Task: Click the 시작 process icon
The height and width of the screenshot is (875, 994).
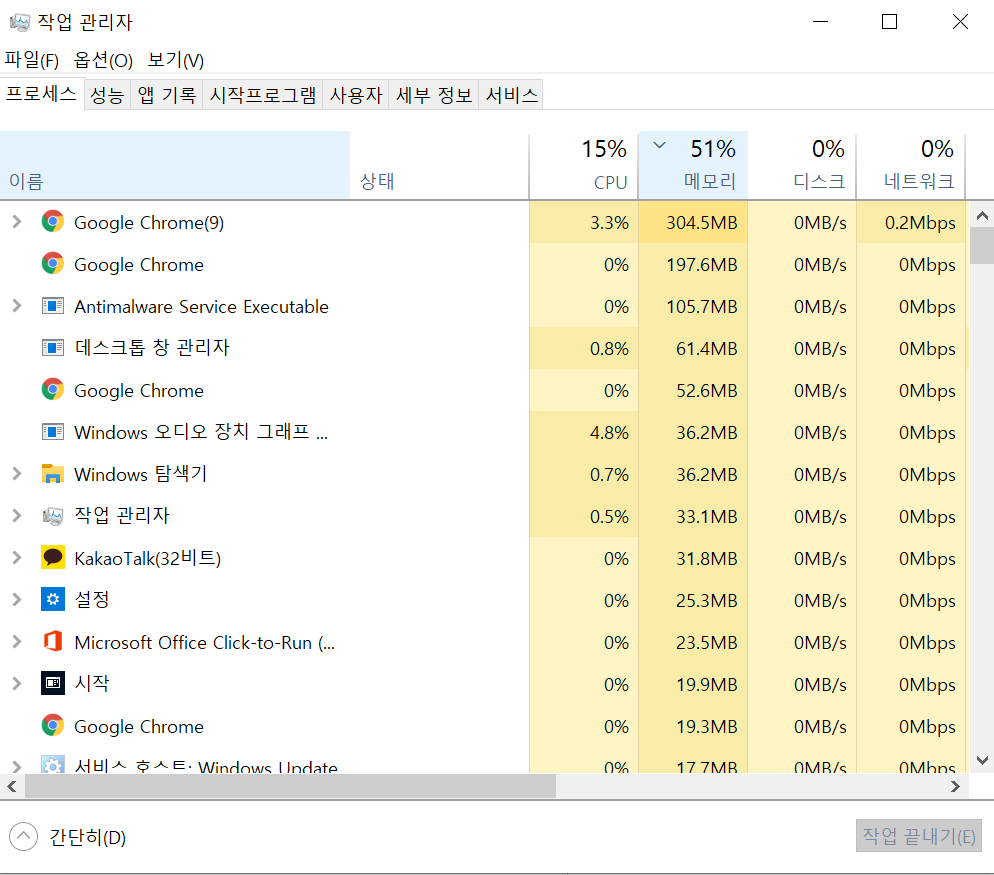Action: coord(53,683)
